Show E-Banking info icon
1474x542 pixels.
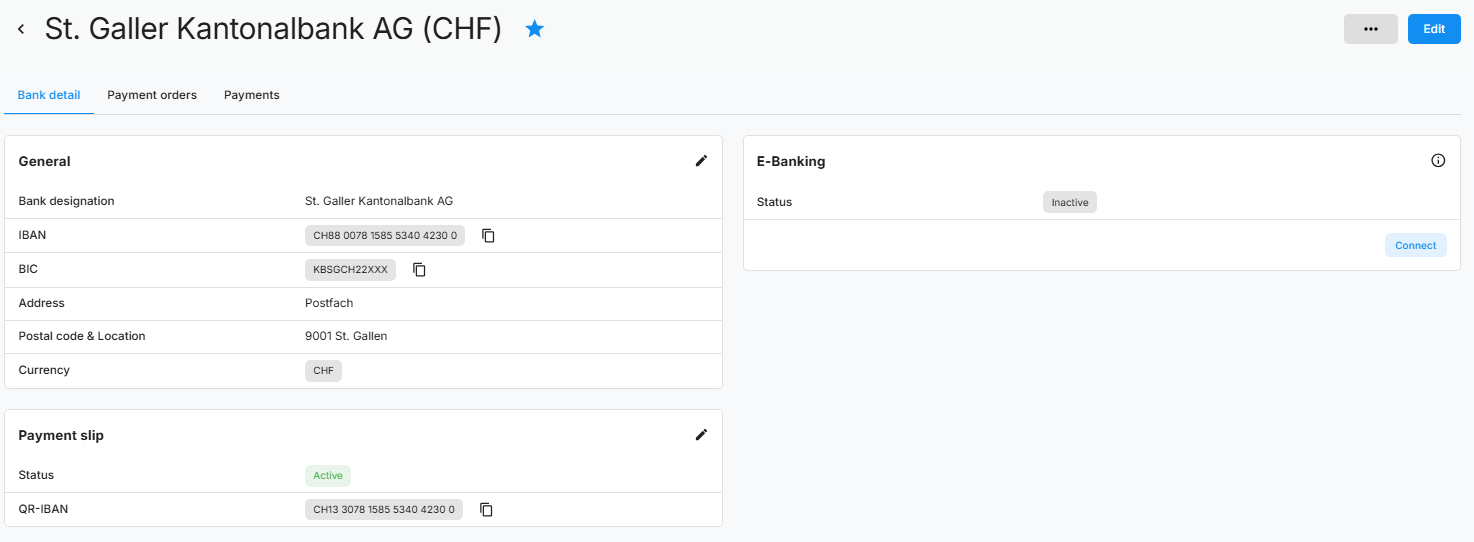(x=1438, y=161)
